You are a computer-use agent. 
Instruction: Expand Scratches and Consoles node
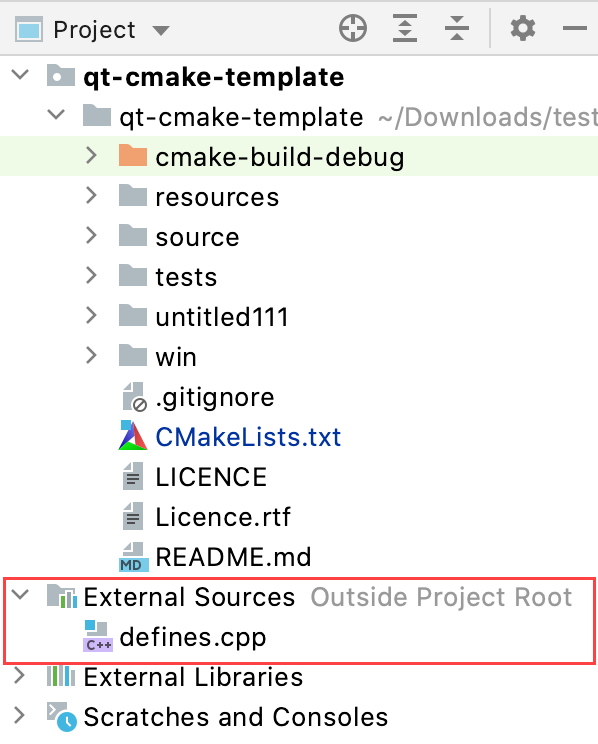19,716
